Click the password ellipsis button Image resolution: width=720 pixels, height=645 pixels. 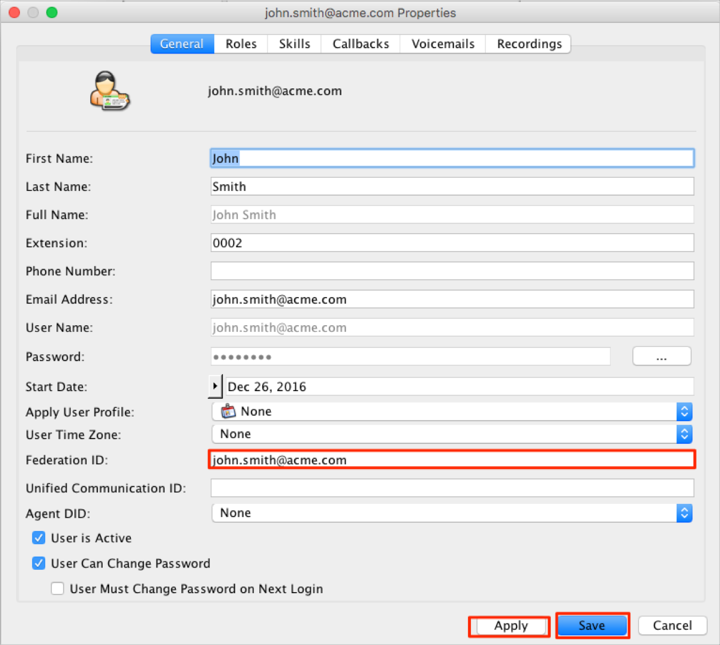[x=661, y=356]
